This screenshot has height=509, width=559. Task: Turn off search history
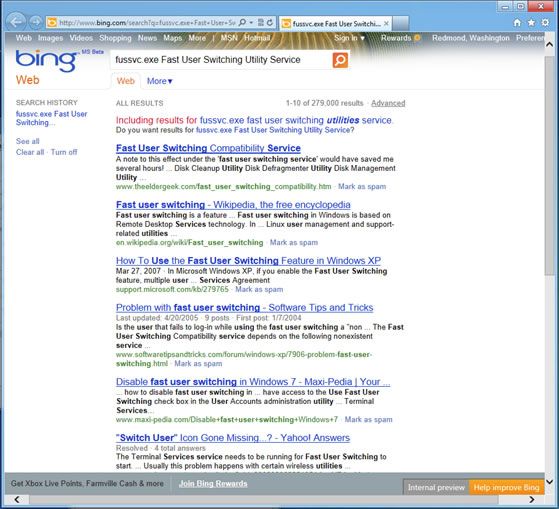(x=64, y=152)
